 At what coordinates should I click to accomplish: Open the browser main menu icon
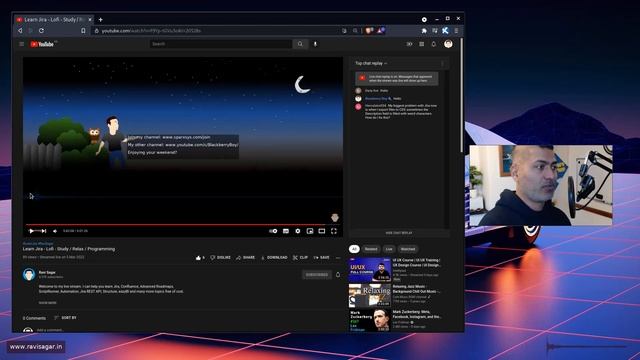[x=456, y=31]
